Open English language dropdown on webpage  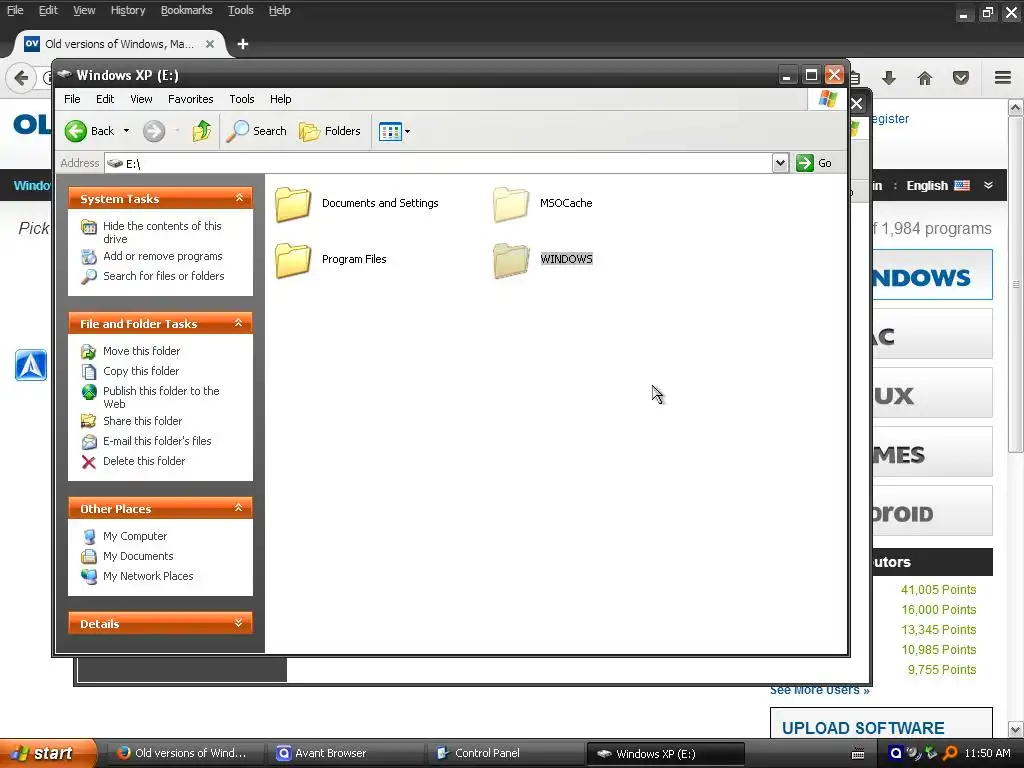tap(950, 185)
